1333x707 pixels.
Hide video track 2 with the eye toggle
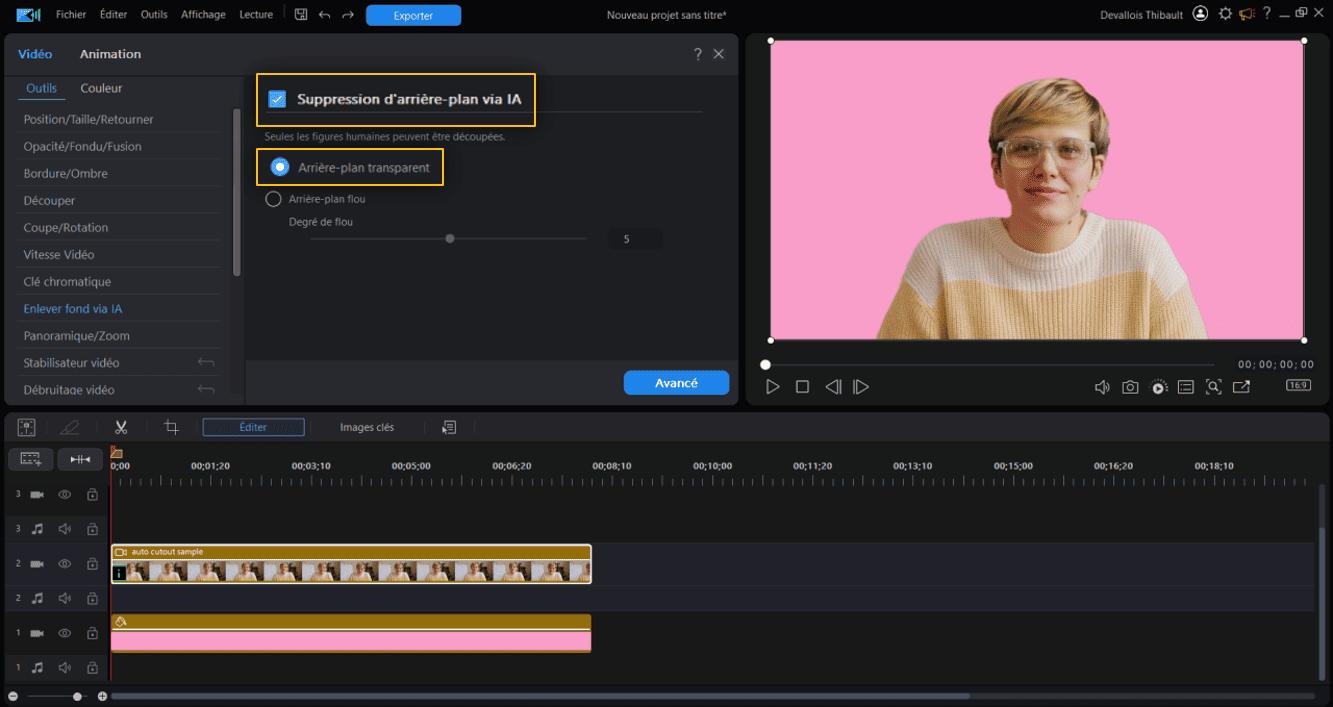click(64, 563)
